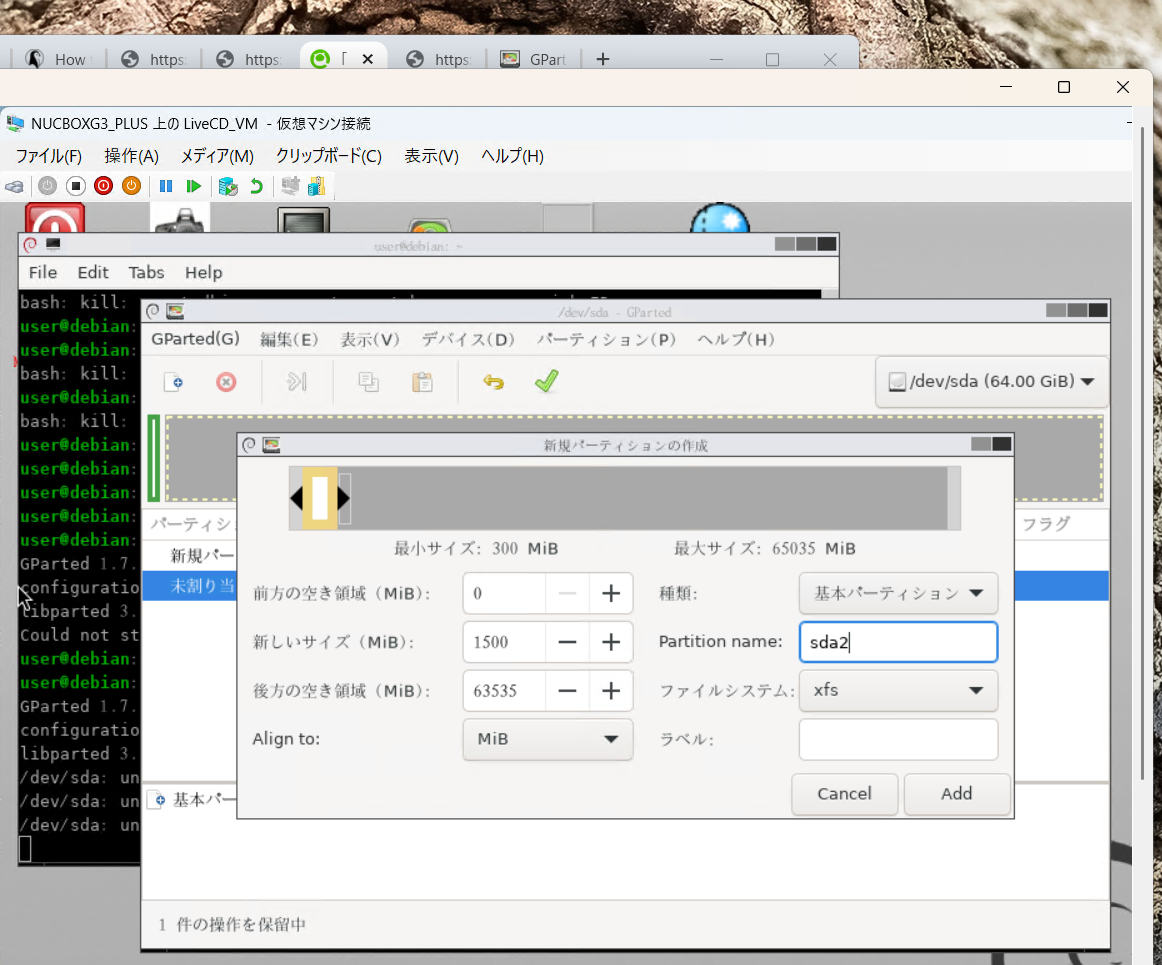Open ファイル(F) menu in VM connection window
The image size is (1162, 965).
49,156
